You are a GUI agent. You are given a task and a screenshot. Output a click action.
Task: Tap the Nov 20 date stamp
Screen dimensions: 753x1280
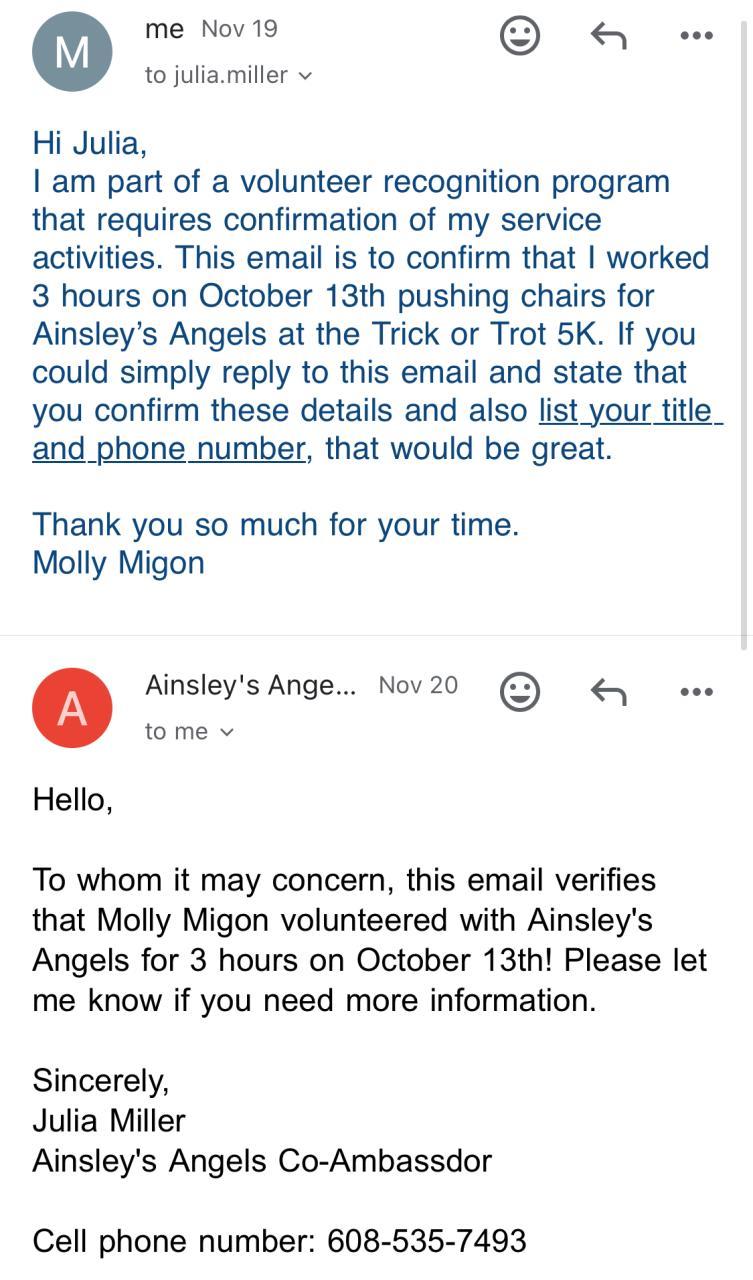[x=418, y=685]
